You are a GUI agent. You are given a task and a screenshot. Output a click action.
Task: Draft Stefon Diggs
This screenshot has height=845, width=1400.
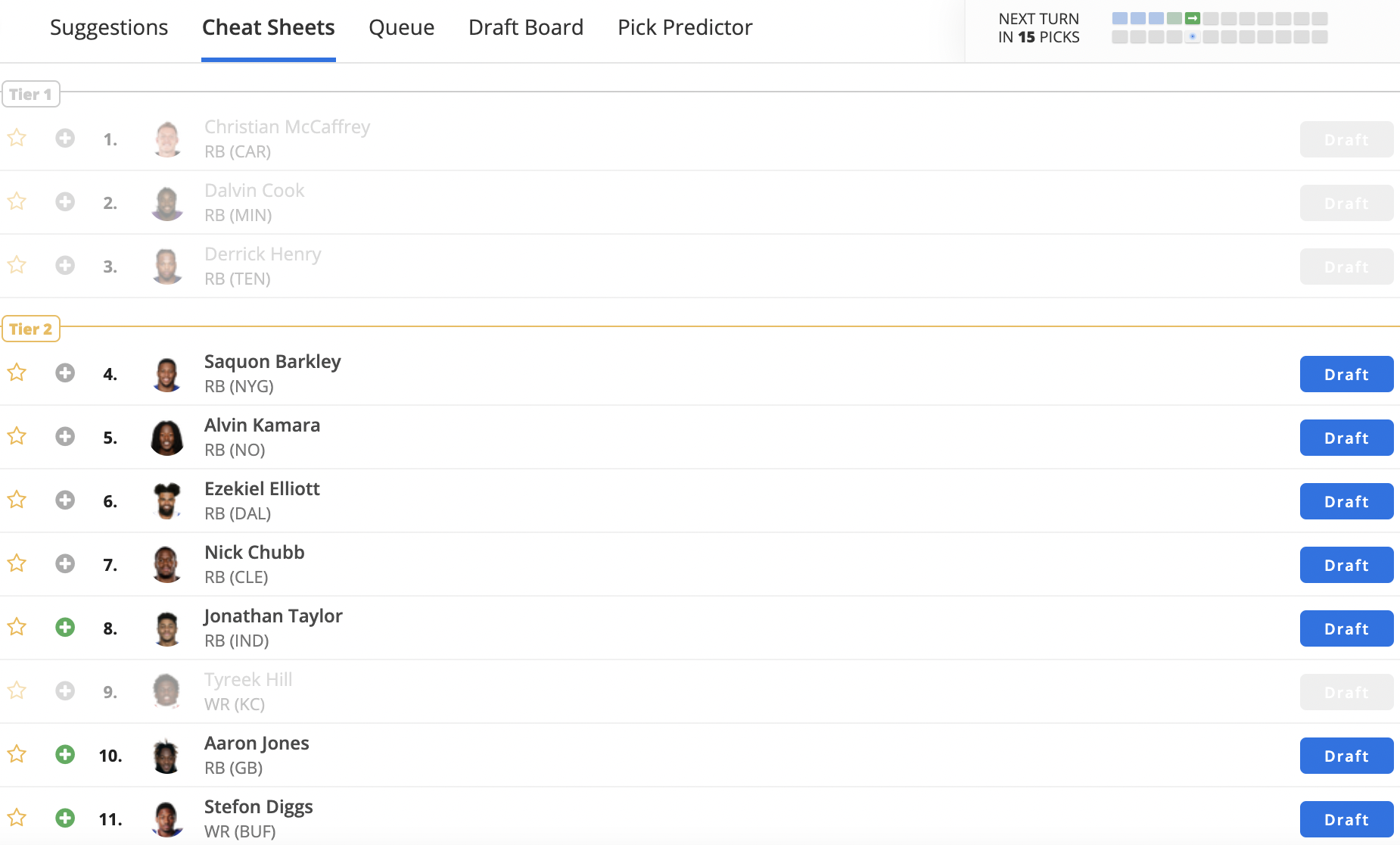pos(1346,819)
